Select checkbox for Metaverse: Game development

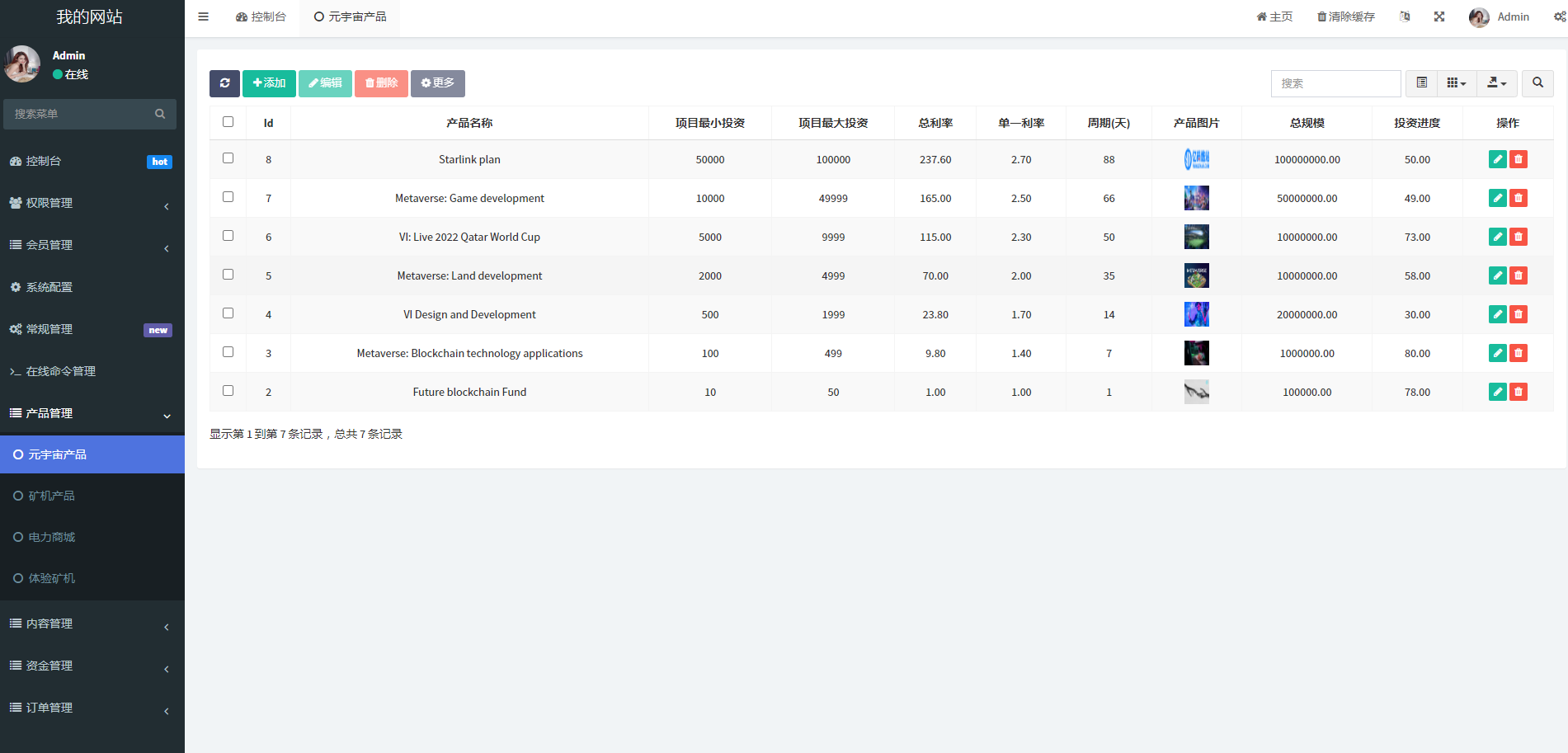pyautogui.click(x=228, y=197)
